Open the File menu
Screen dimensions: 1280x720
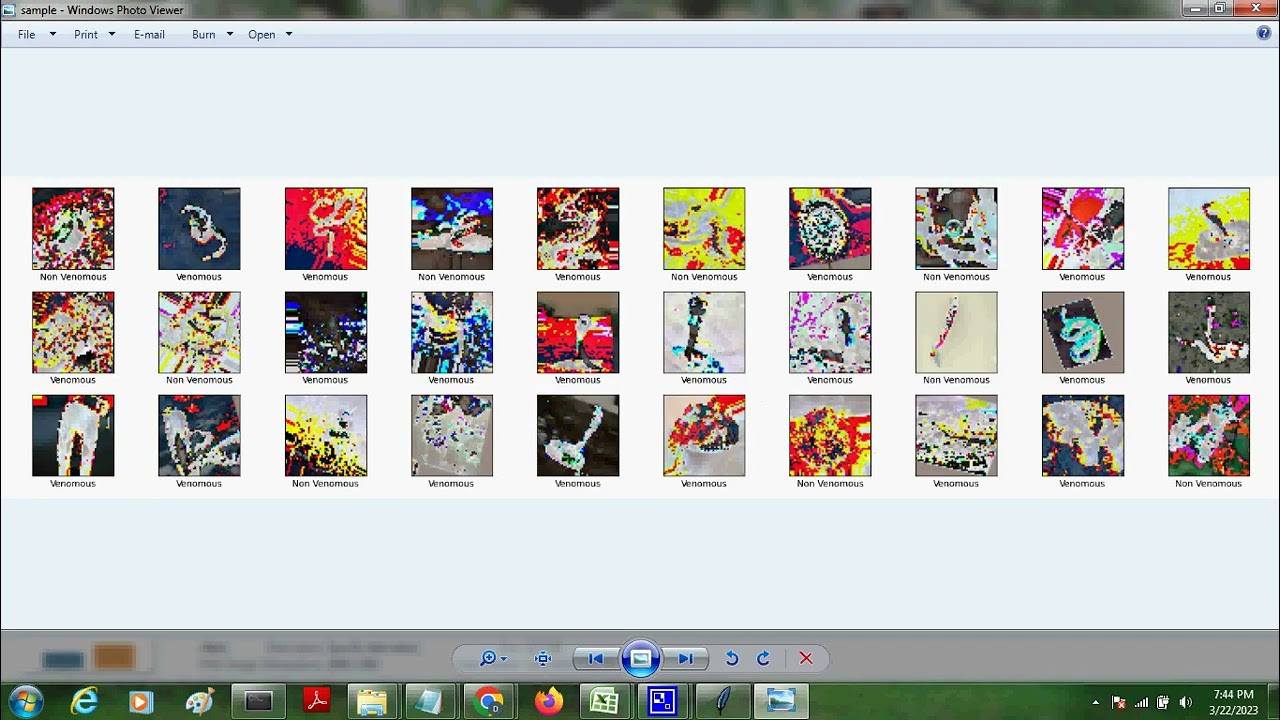pos(36,34)
